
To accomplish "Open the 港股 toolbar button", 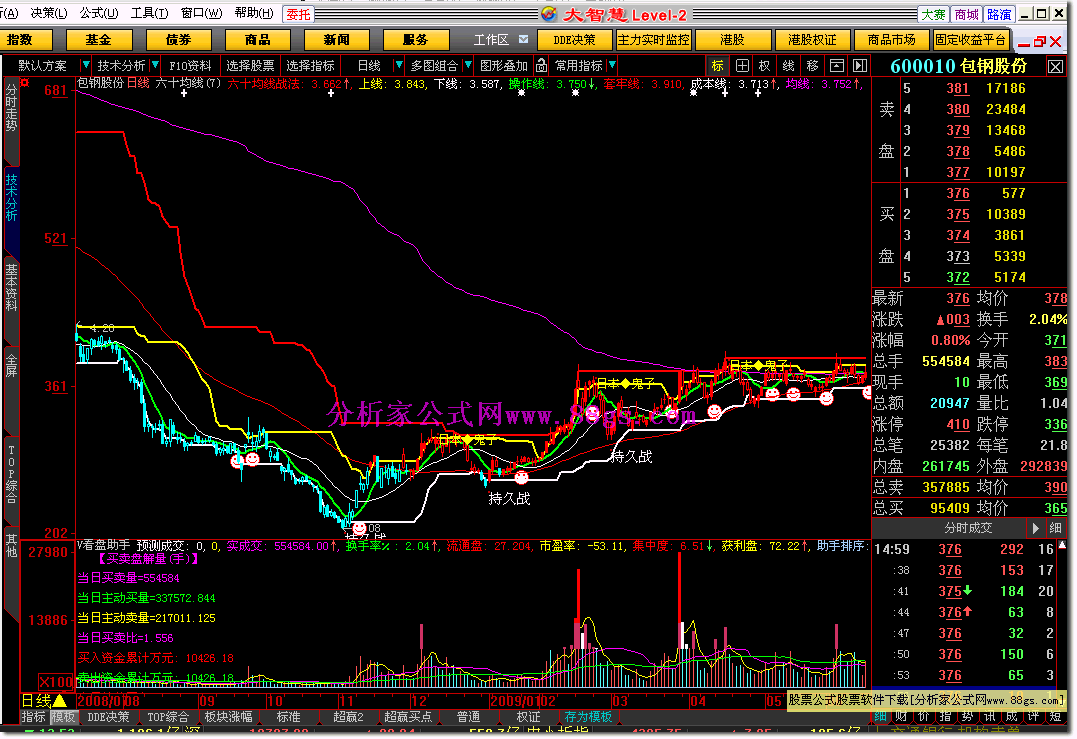I will [732, 40].
